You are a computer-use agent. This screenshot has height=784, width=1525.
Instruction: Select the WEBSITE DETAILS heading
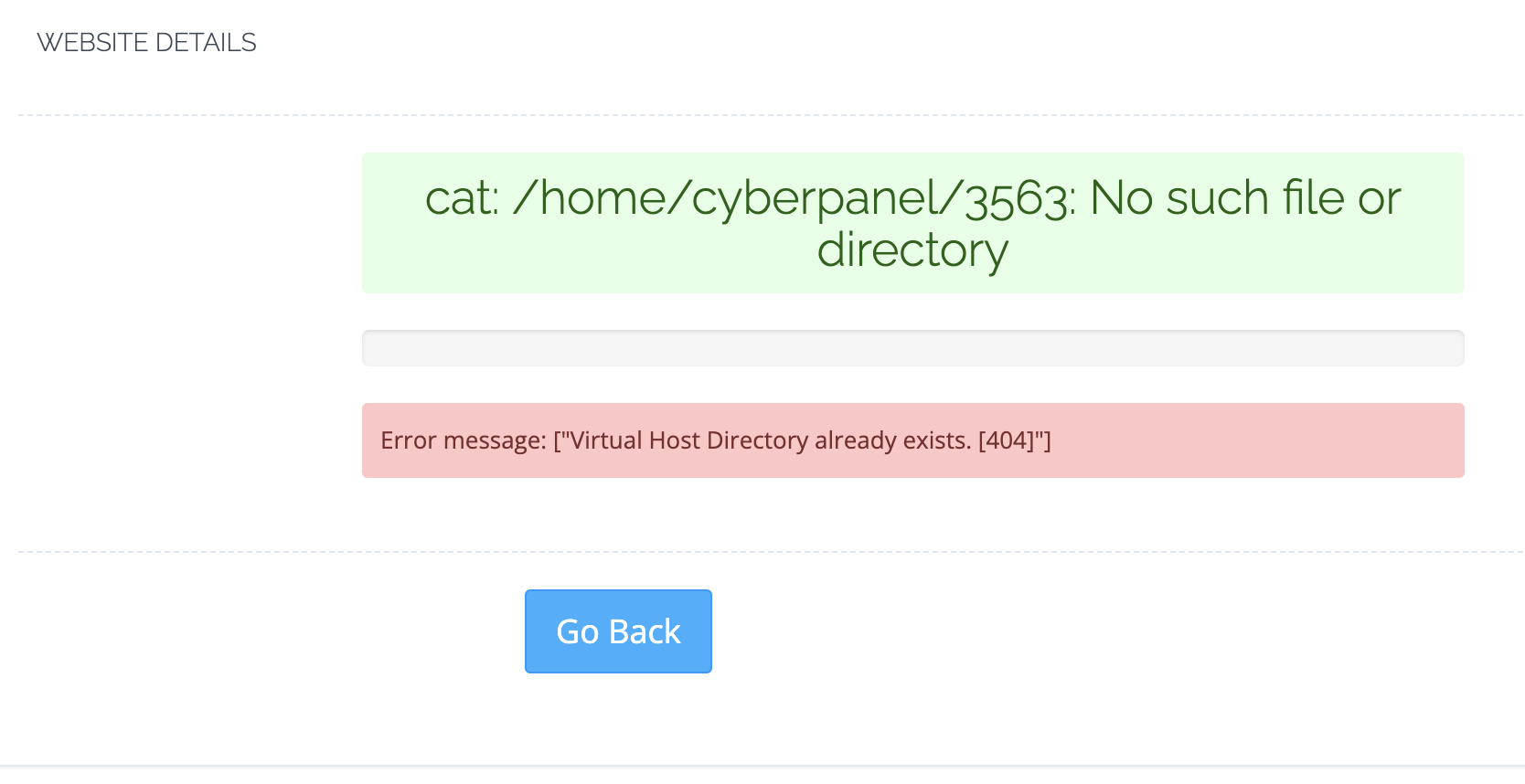coord(146,41)
